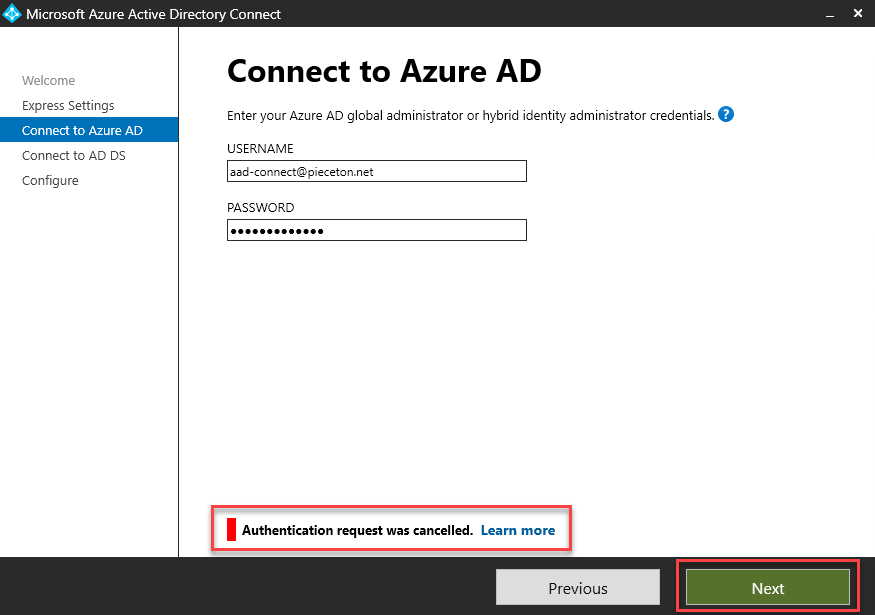This screenshot has height=615, width=875.
Task: Focus the PASSWORD input field
Action: coord(377,230)
